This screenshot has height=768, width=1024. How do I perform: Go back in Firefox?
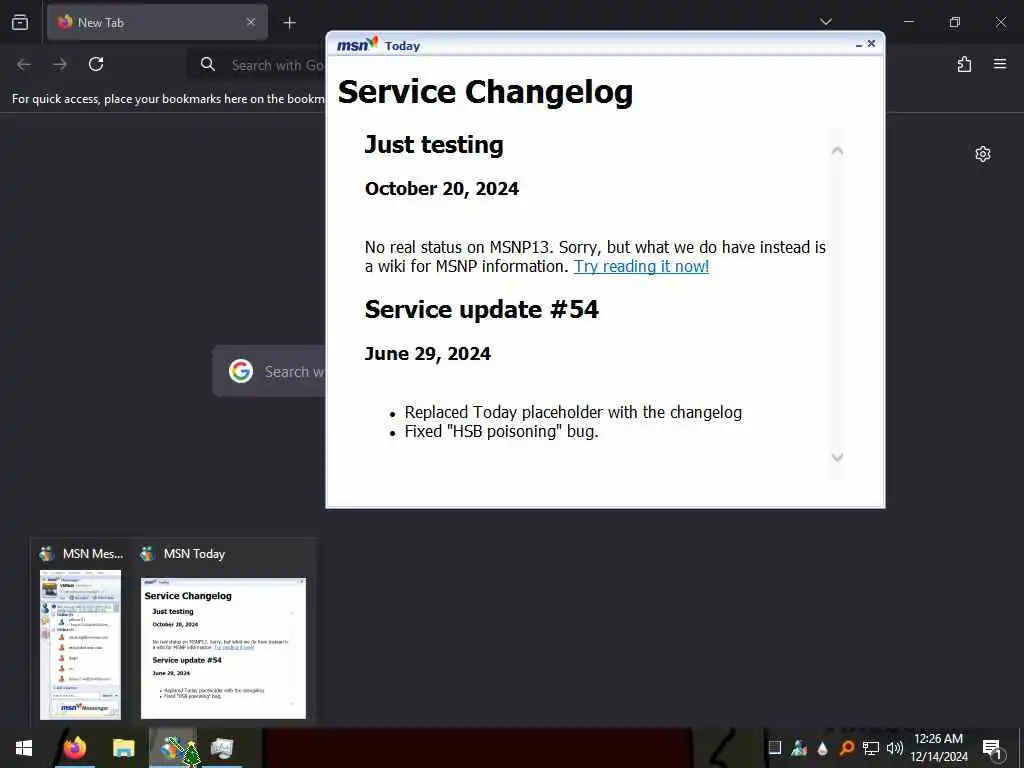point(24,64)
